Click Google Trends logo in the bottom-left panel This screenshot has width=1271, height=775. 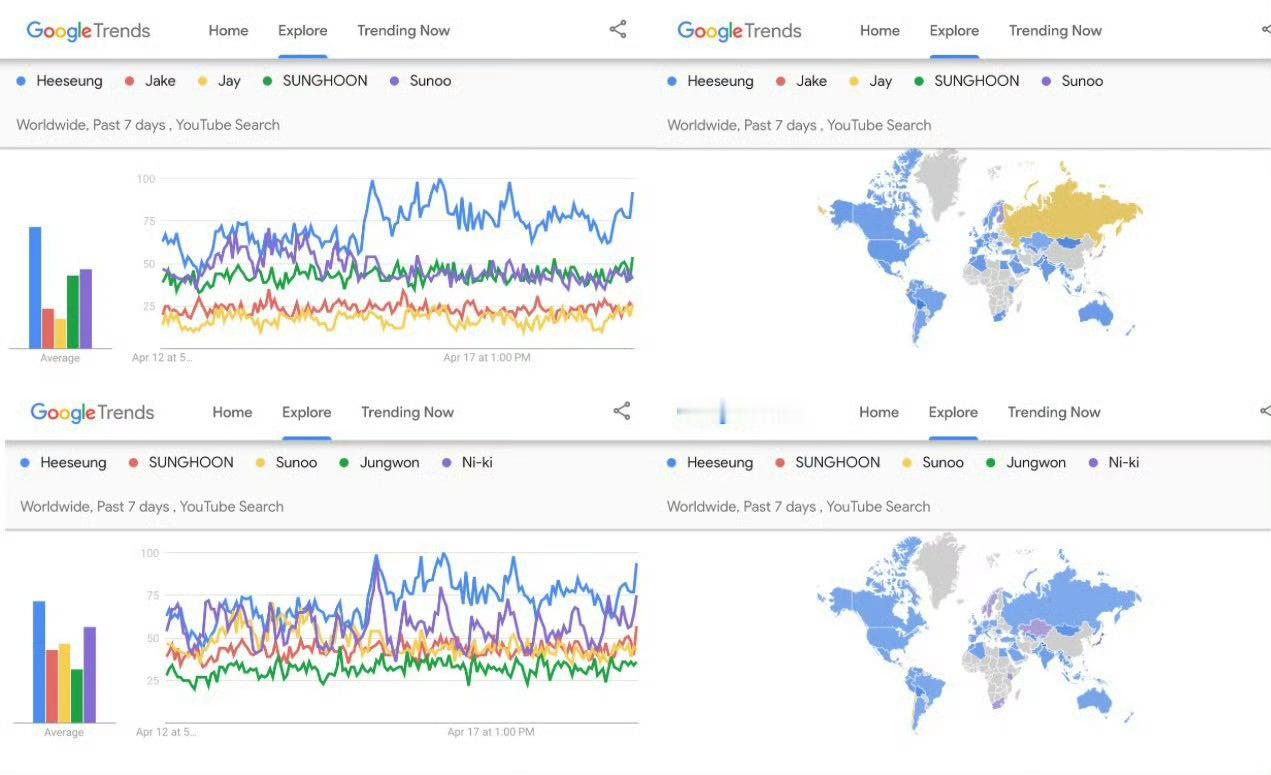pos(92,412)
